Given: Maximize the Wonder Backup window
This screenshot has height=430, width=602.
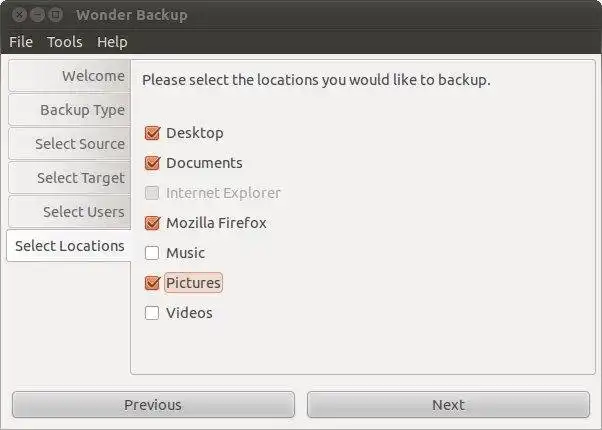Looking at the screenshot, I should (55, 15).
